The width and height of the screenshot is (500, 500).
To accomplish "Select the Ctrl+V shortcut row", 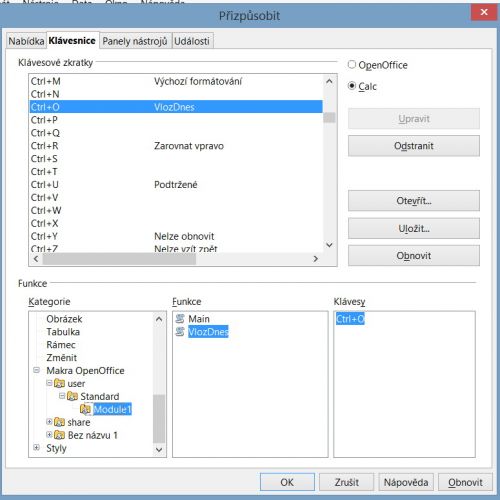I will coord(176,198).
